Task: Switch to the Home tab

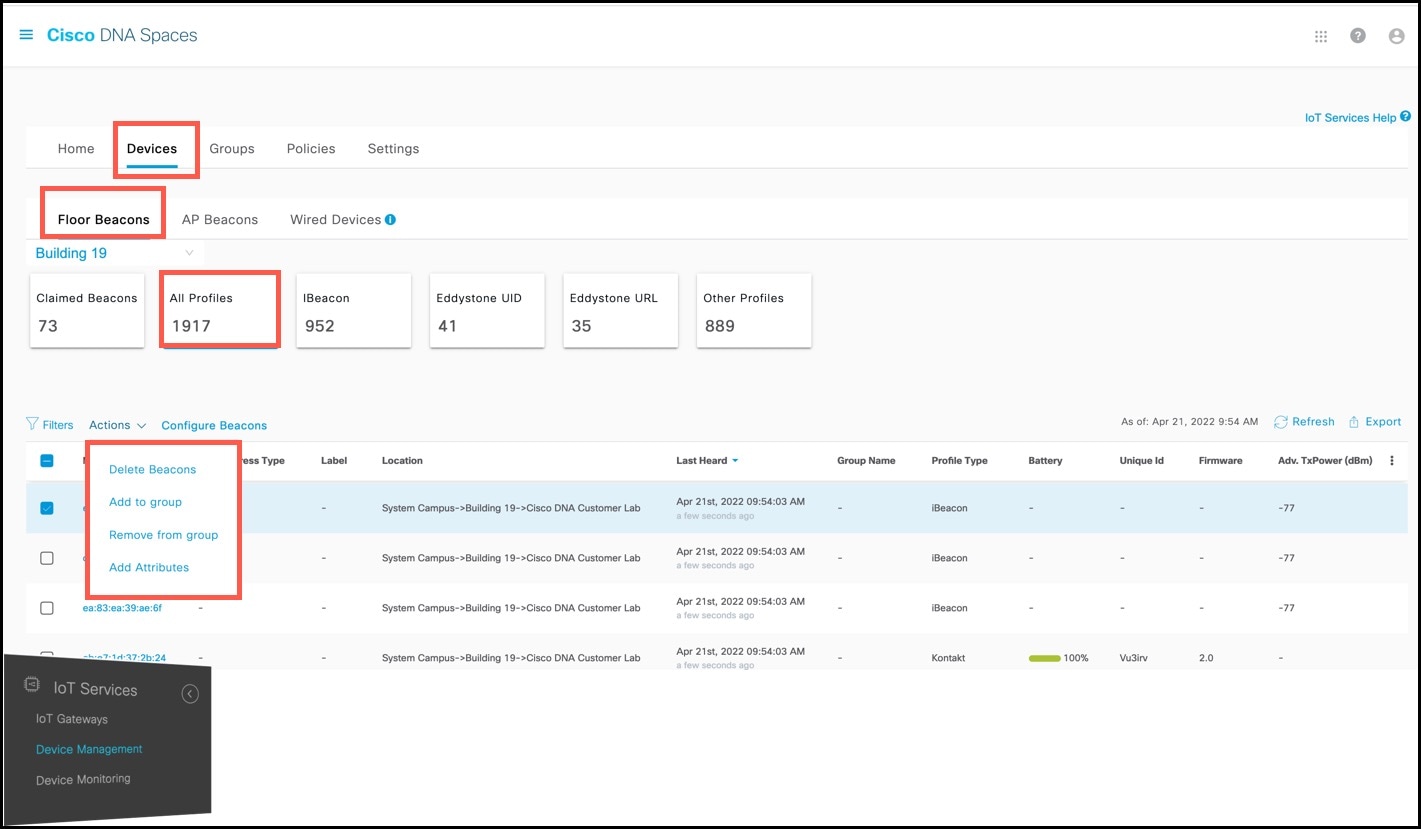Action: 76,149
